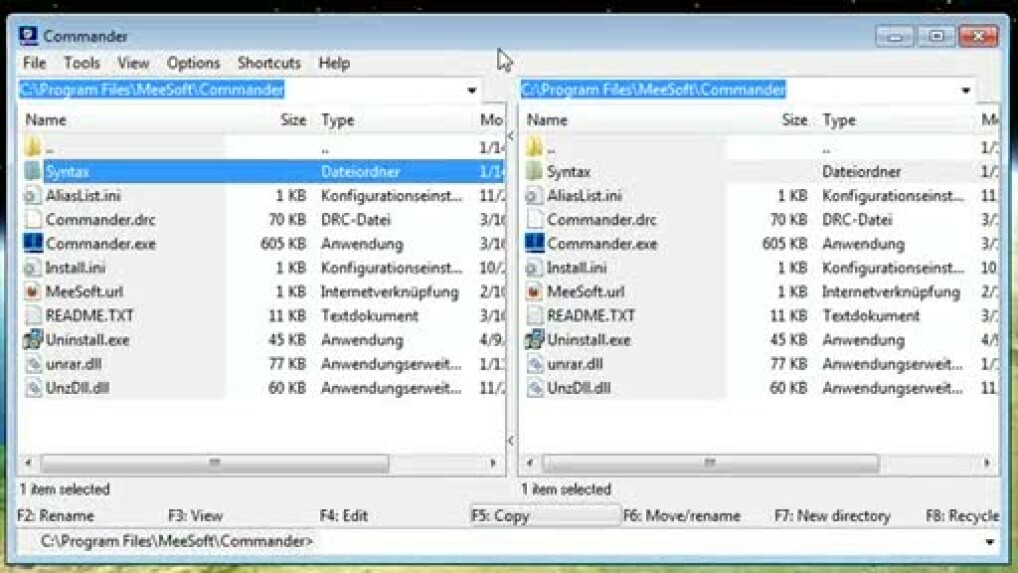Expand the right pane path dropdown
Image resolution: width=1018 pixels, height=573 pixels.
tap(965, 91)
